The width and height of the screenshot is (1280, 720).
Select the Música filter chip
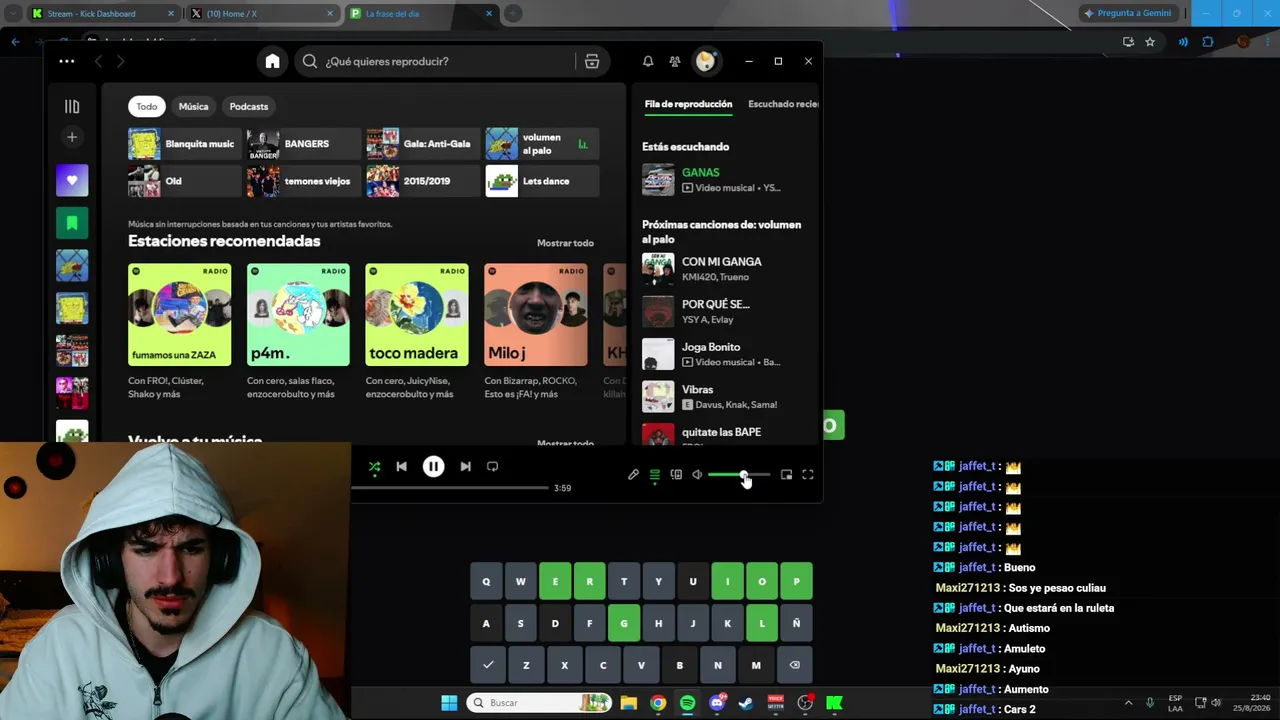[x=194, y=107]
